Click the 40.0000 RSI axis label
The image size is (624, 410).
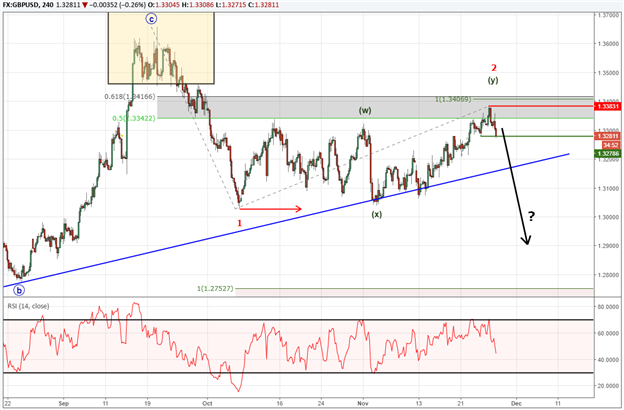[x=608, y=359]
